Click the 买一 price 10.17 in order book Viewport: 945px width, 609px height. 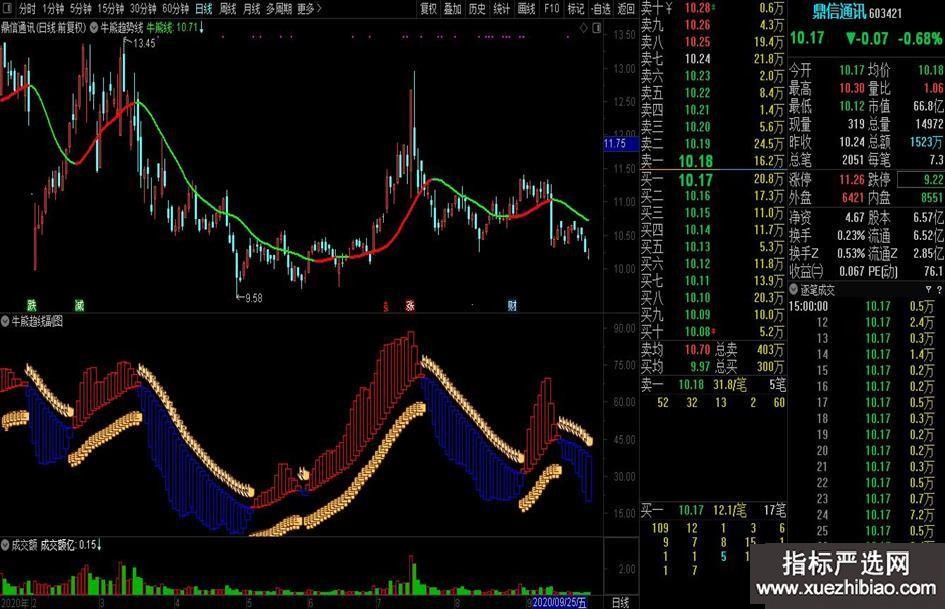click(x=695, y=180)
